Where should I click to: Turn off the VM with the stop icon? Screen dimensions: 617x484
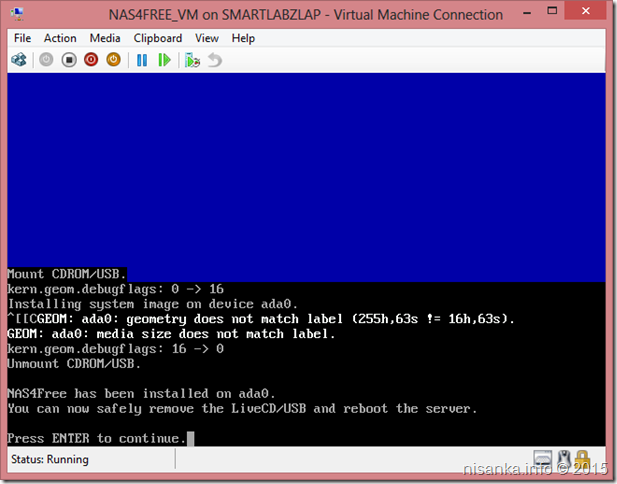pyautogui.click(x=69, y=60)
